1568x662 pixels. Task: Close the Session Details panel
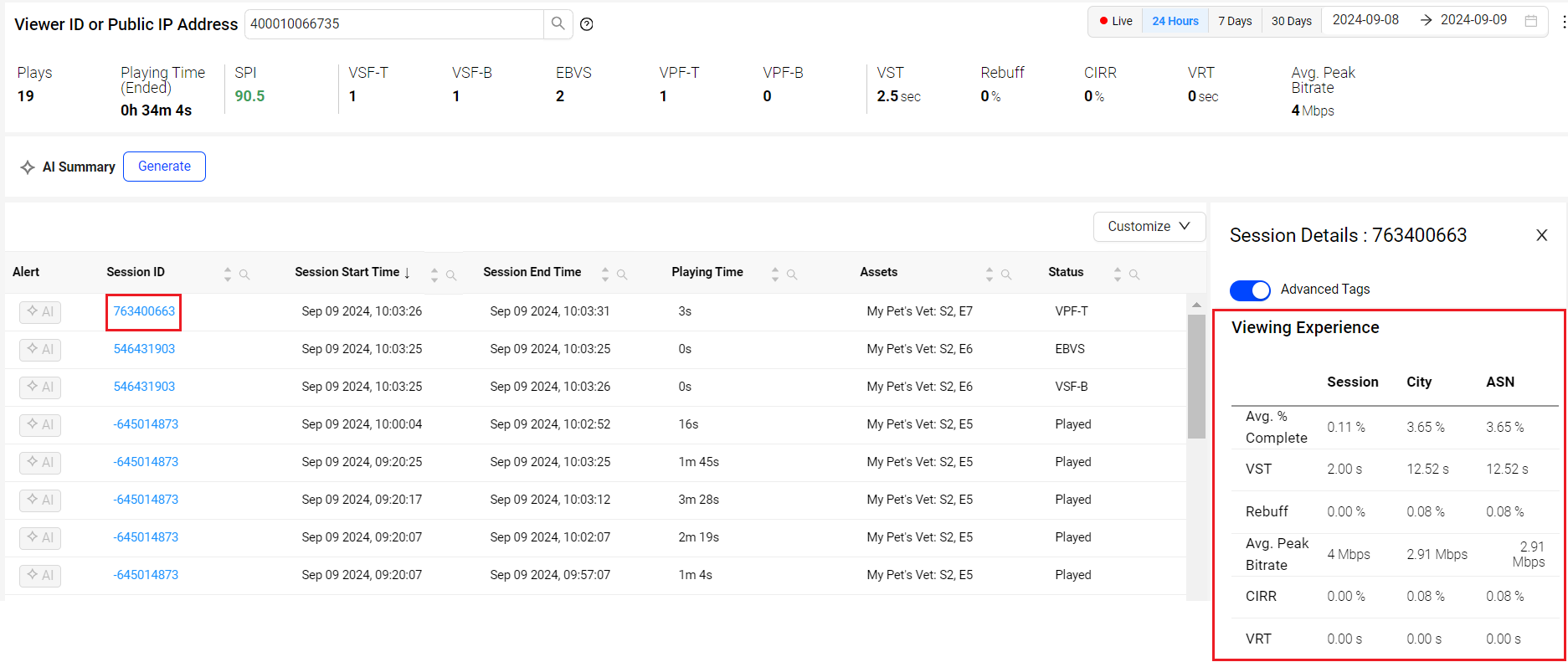(1542, 235)
